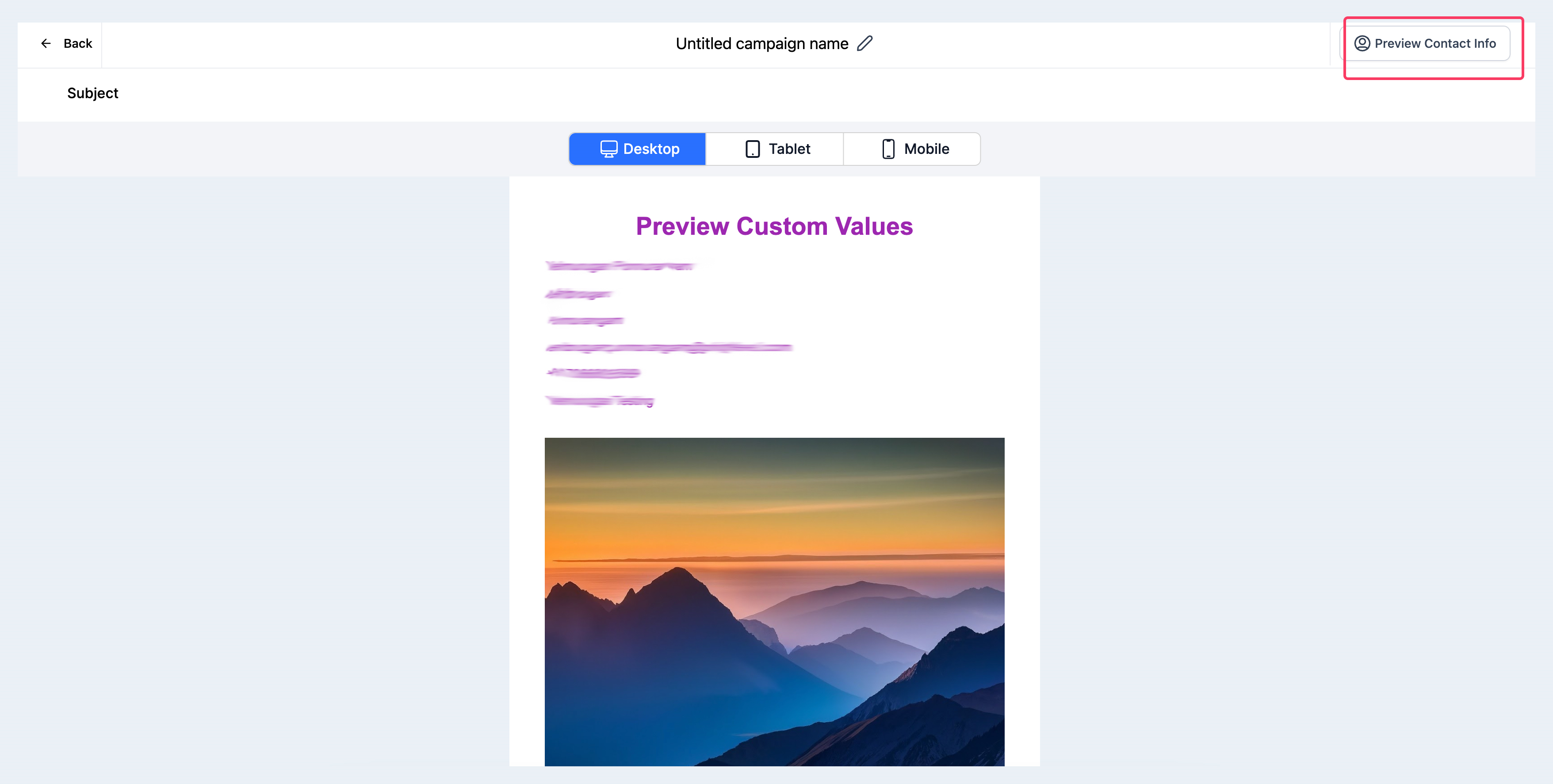Open Preview Contact Info

pos(1434,43)
